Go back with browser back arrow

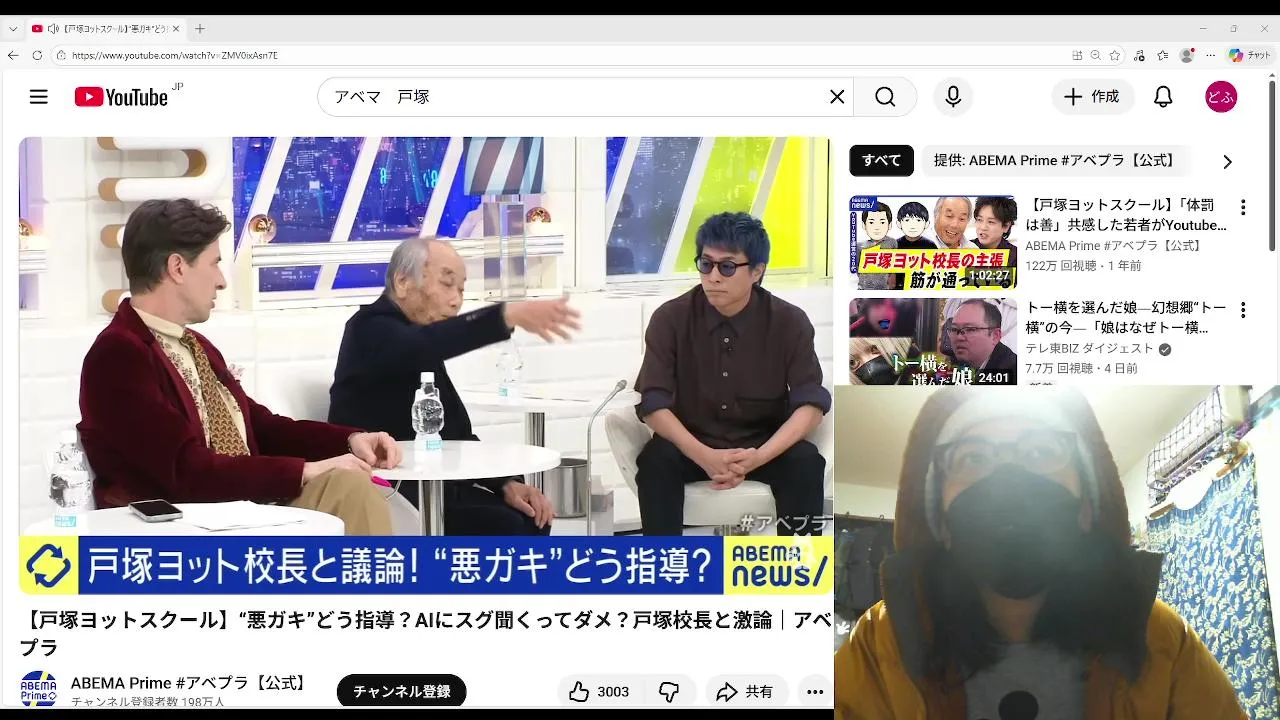(12, 55)
